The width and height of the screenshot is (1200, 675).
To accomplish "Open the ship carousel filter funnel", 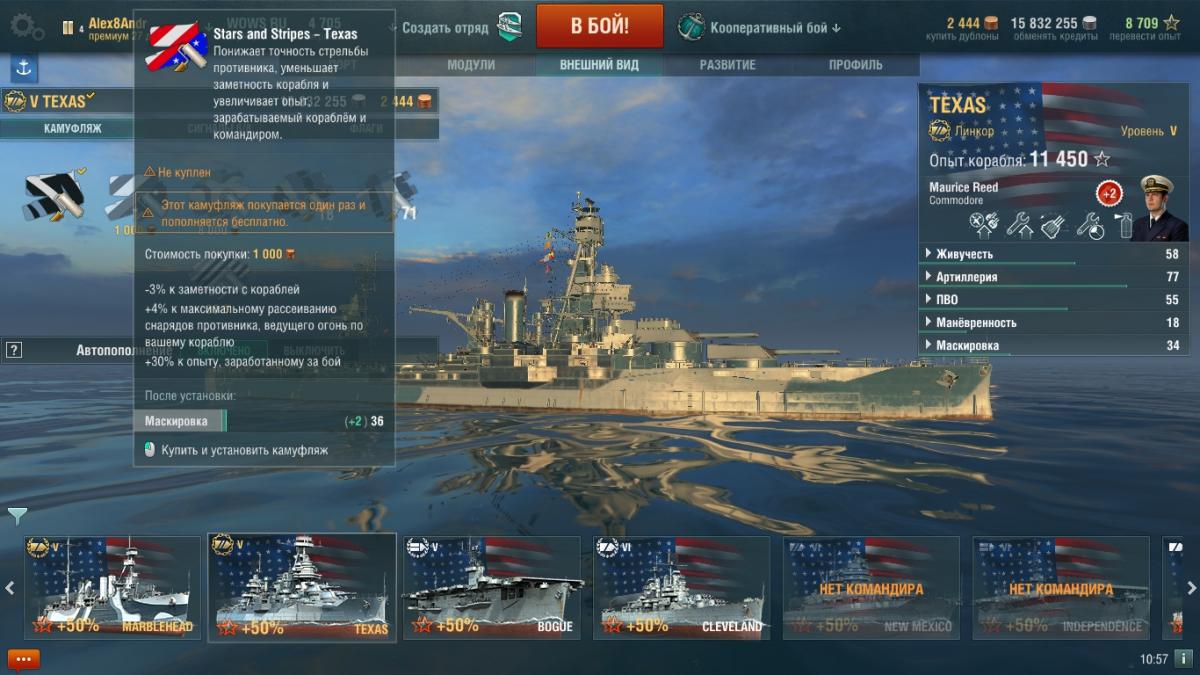I will tap(17, 516).
